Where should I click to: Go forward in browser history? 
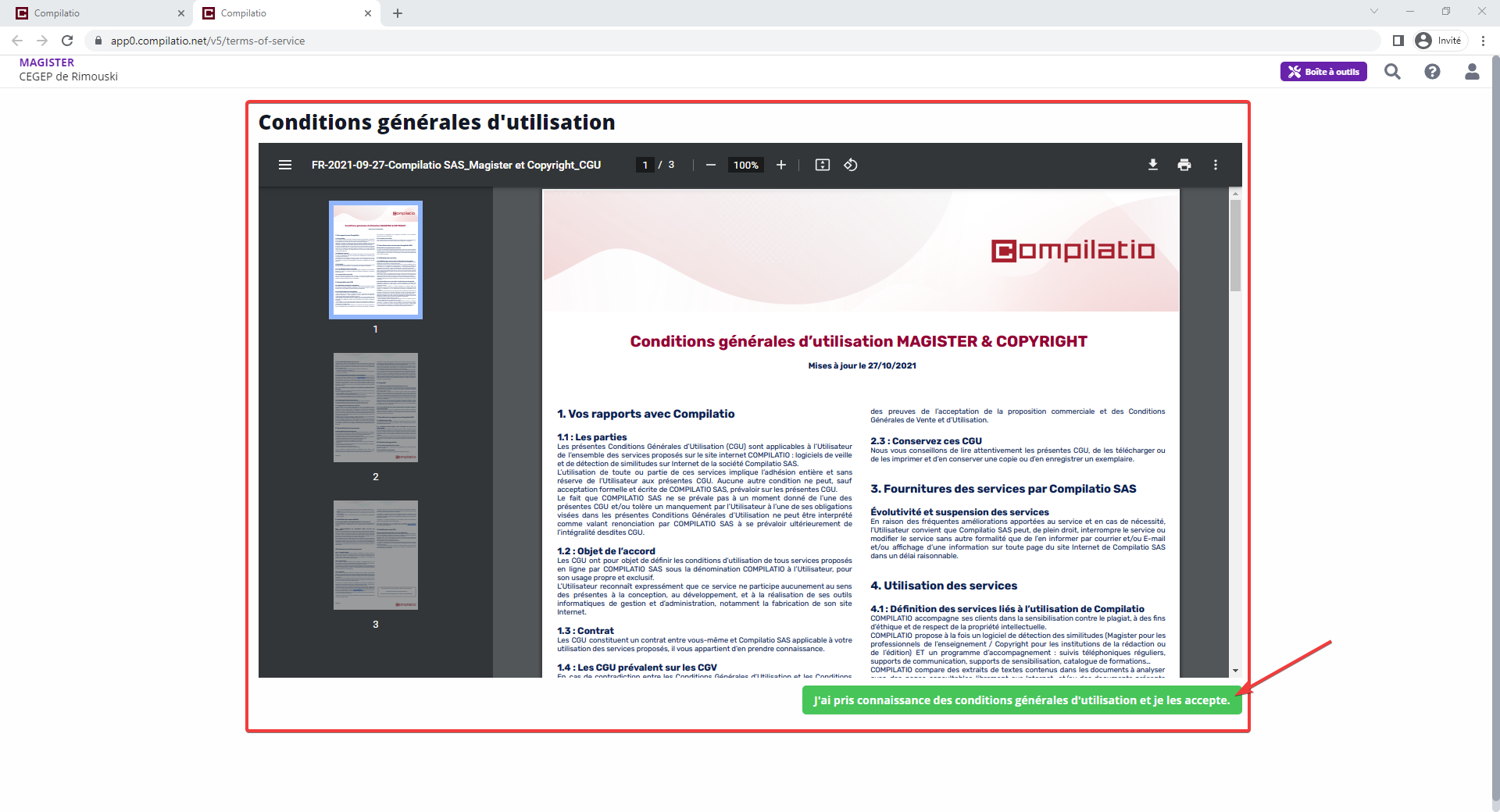coord(42,41)
